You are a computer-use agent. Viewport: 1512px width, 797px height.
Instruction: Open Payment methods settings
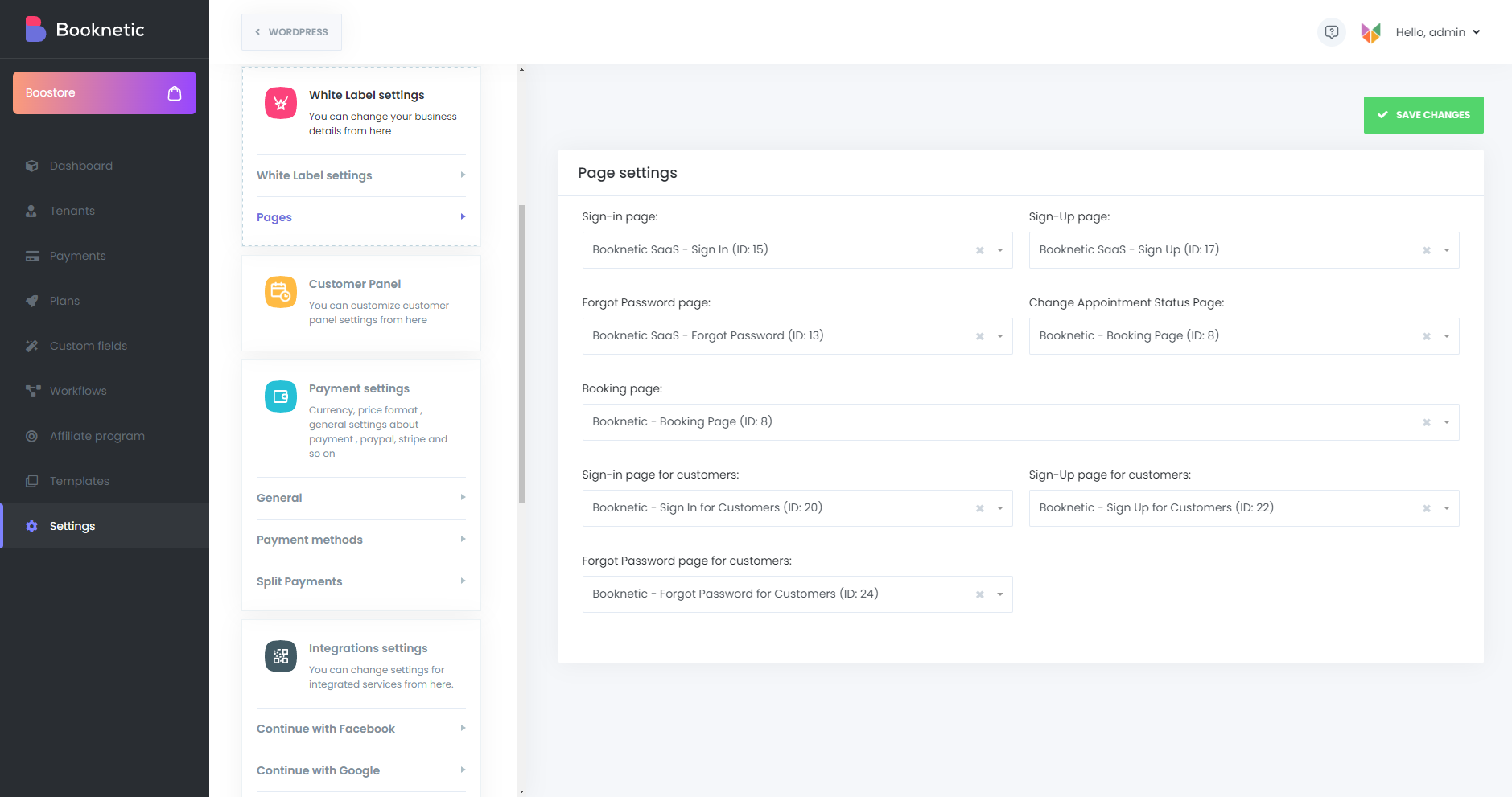pos(361,540)
